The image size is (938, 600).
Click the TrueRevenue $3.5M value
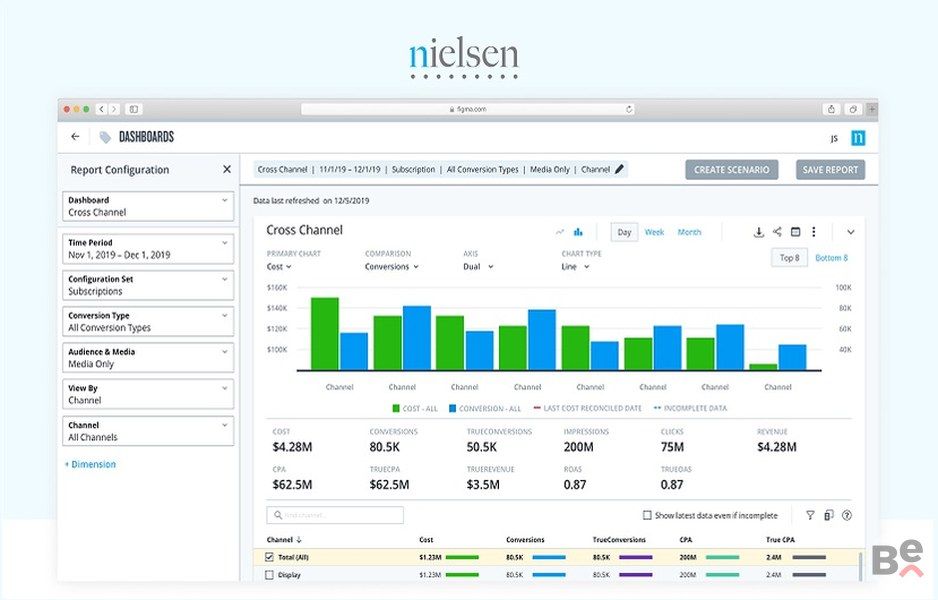pos(483,485)
